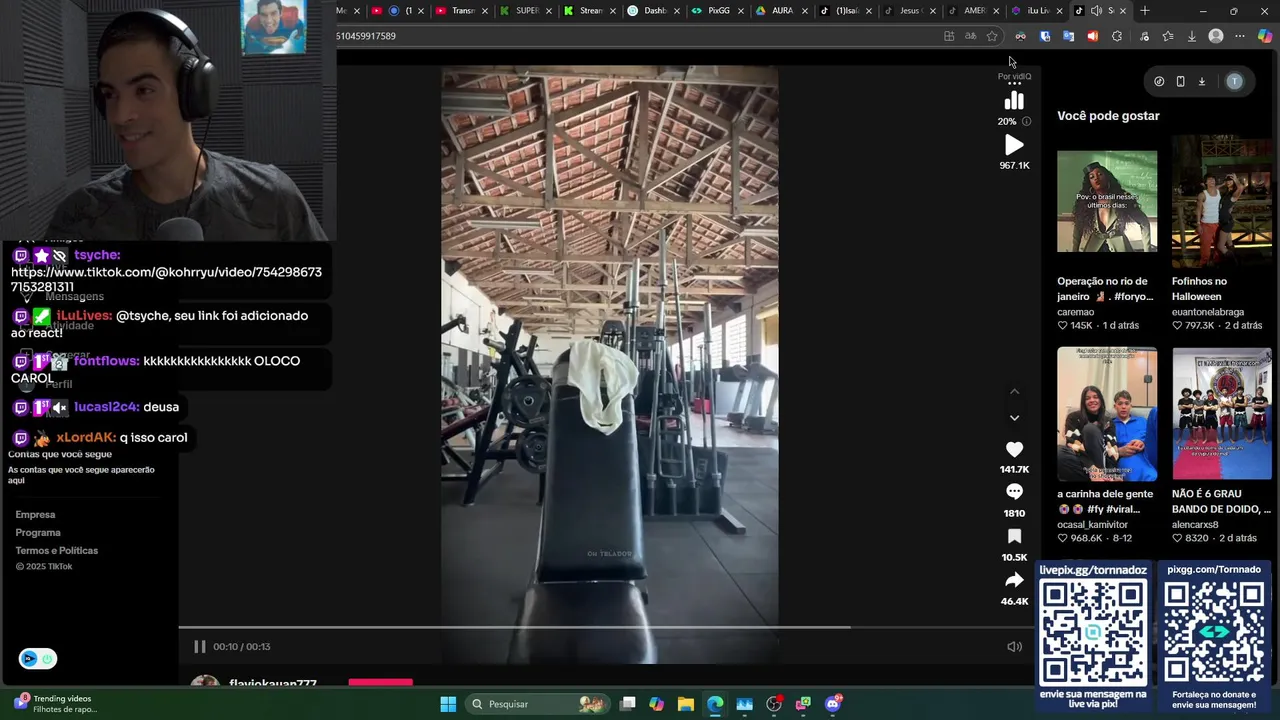The height and width of the screenshot is (720, 1280).
Task: Click the info icon beside 20%
Action: coord(1026,121)
